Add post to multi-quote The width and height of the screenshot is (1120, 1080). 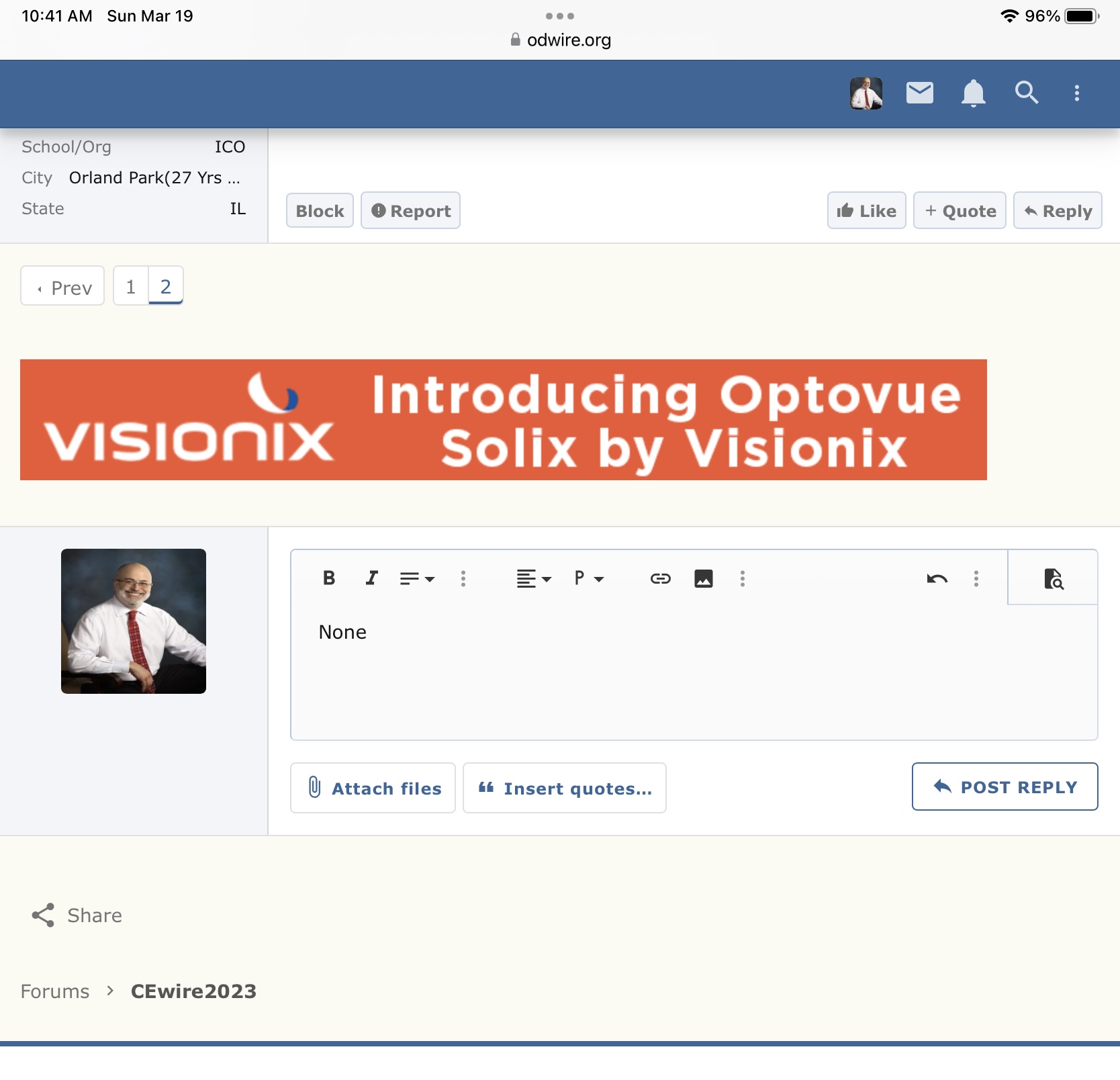[960, 211]
